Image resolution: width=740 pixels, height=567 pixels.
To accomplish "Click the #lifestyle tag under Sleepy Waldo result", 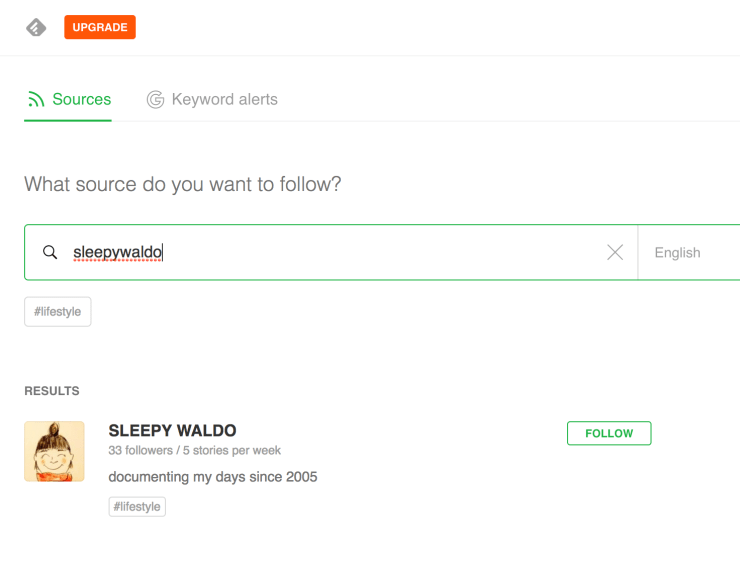I will (137, 507).
